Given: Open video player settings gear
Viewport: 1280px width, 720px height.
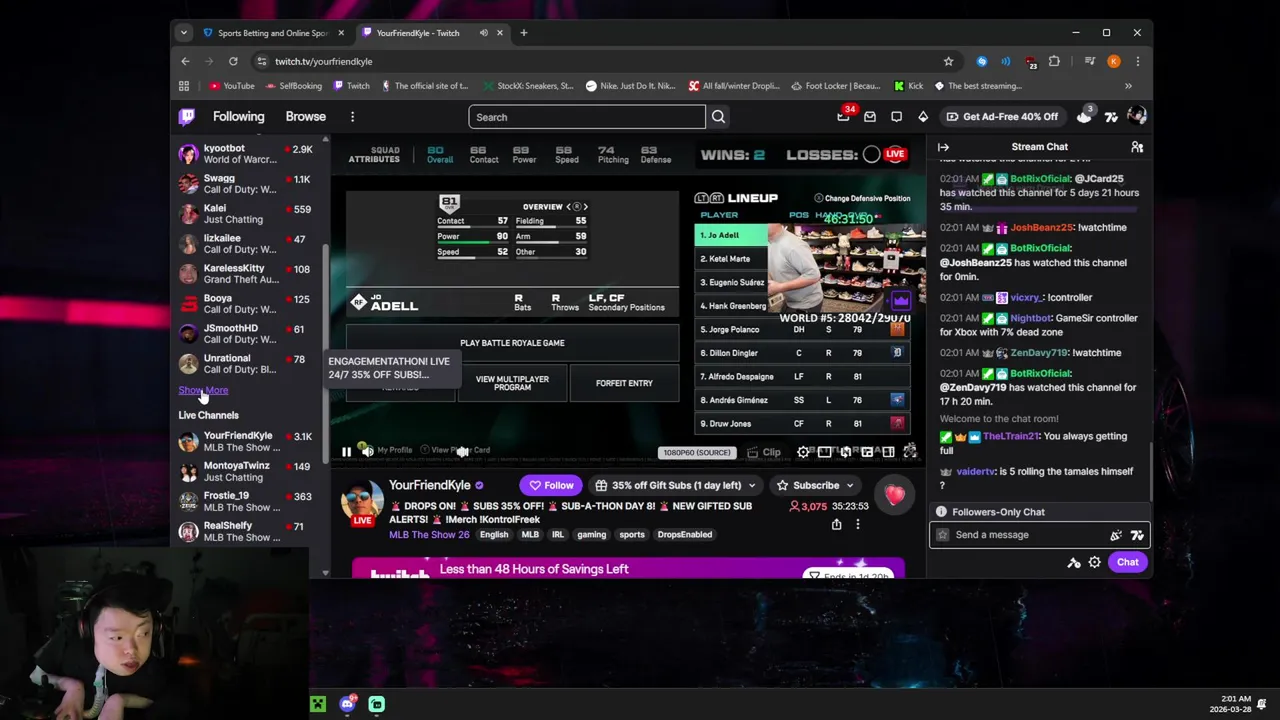Looking at the screenshot, I should click(x=803, y=452).
